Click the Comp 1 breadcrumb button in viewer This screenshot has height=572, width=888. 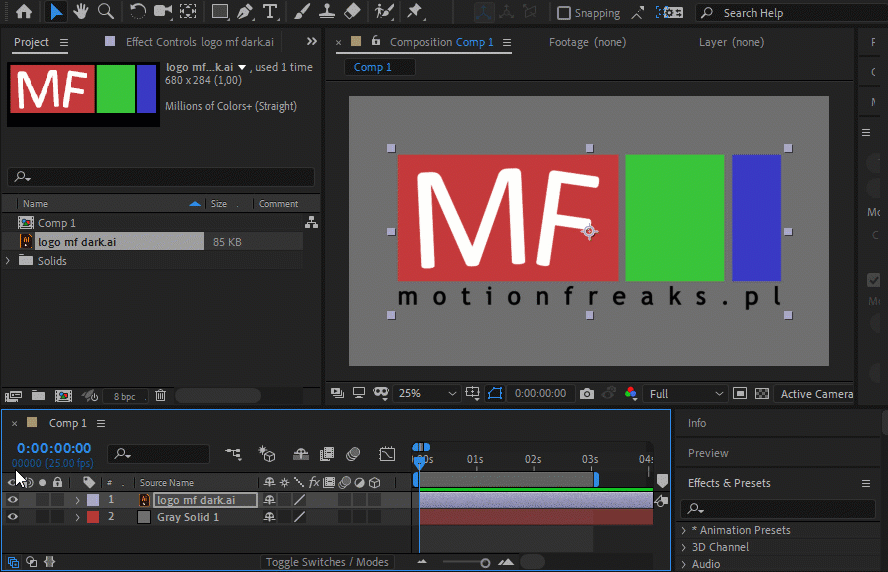379,67
